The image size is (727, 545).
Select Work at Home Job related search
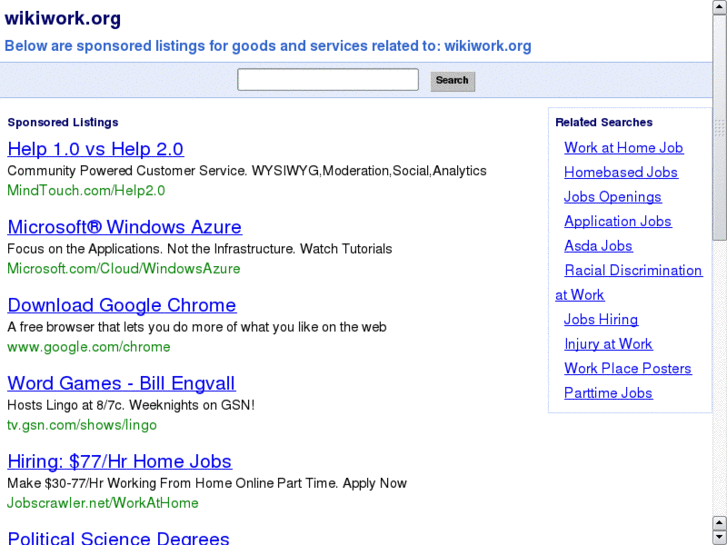point(624,148)
